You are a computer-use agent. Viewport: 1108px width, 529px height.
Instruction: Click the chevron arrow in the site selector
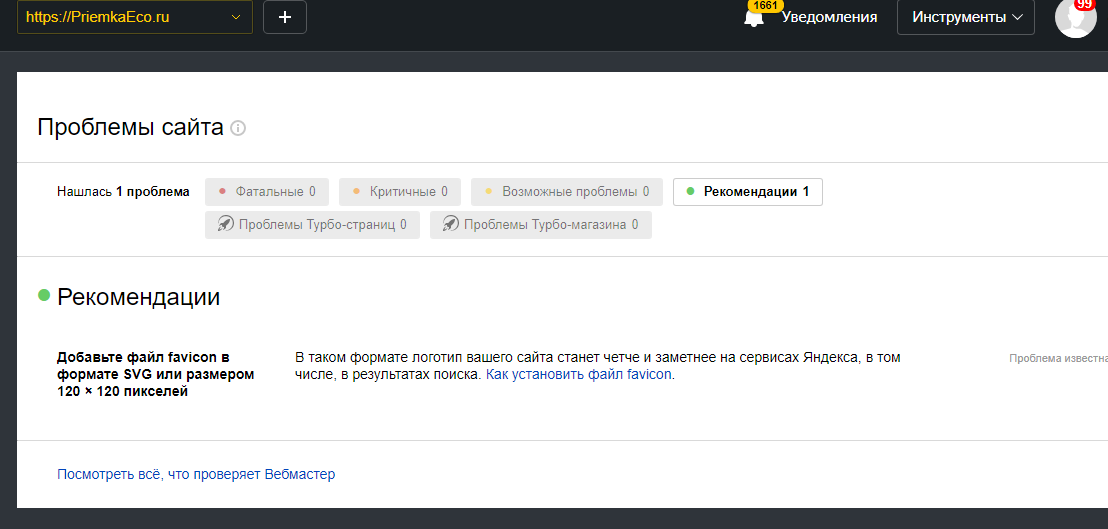[x=236, y=17]
